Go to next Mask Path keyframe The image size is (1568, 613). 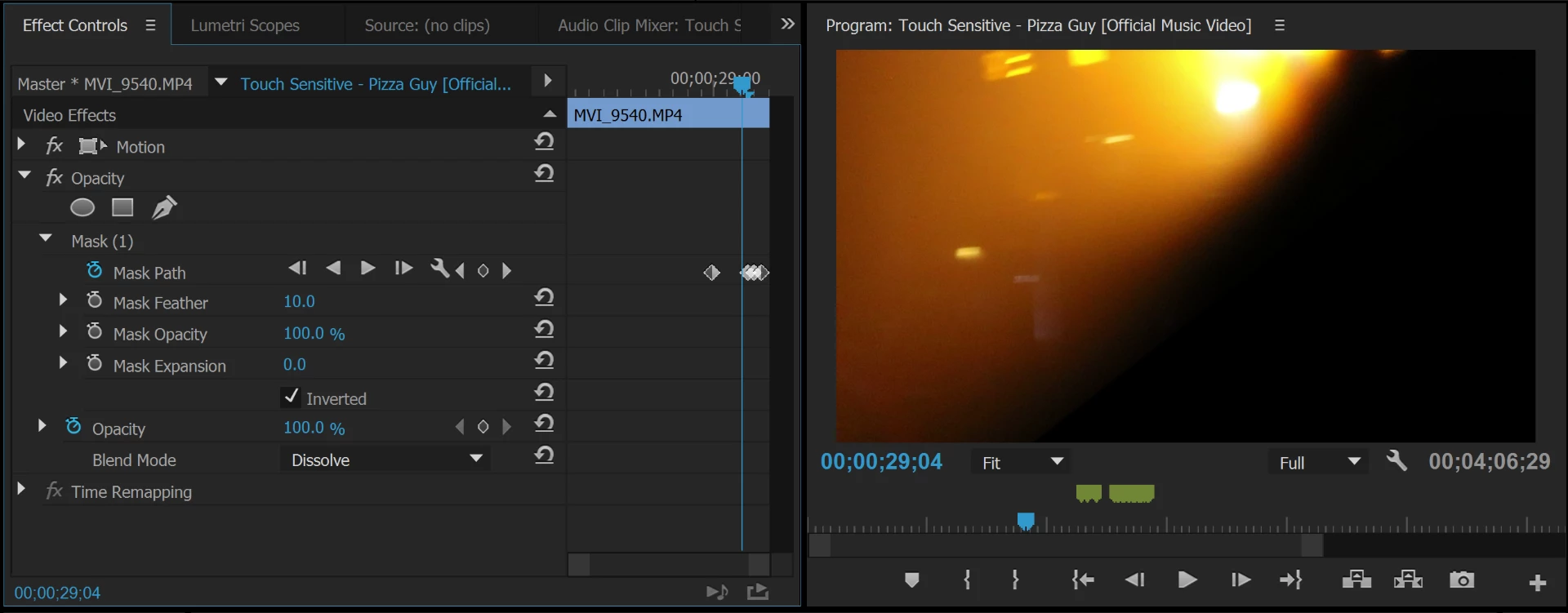[x=506, y=270]
